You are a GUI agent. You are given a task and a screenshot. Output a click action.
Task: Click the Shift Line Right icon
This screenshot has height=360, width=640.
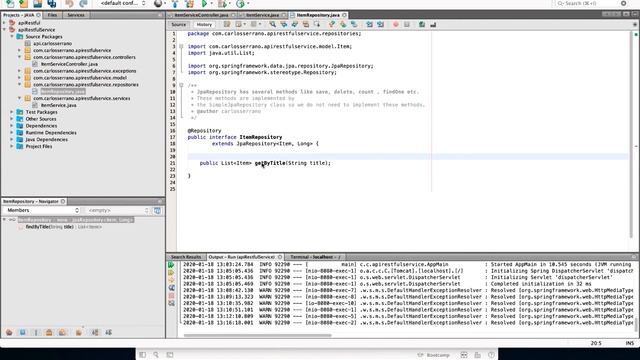380,24
